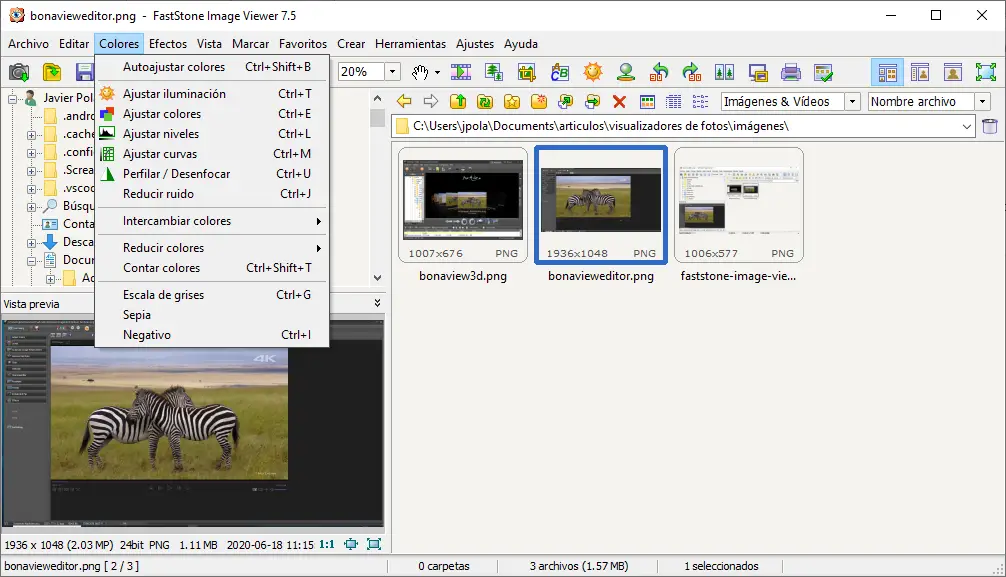Click the red X delete icon

click(x=619, y=101)
